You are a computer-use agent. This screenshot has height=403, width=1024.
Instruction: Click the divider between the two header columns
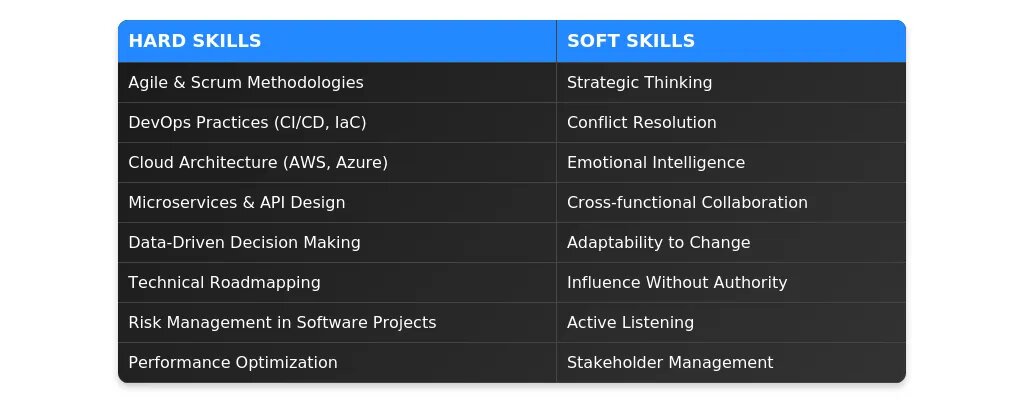[x=556, y=41]
